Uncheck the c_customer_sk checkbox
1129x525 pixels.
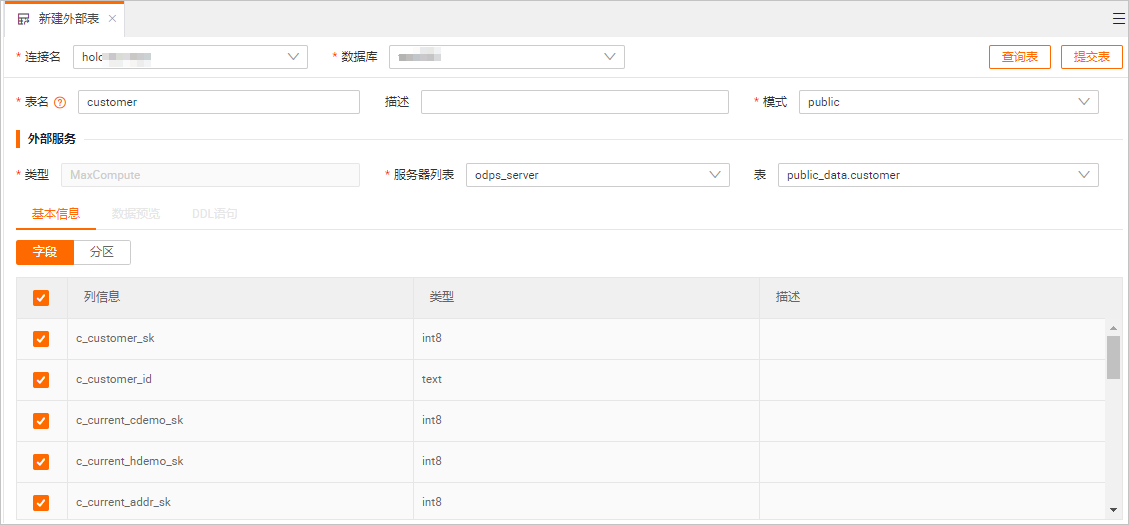tap(41, 338)
